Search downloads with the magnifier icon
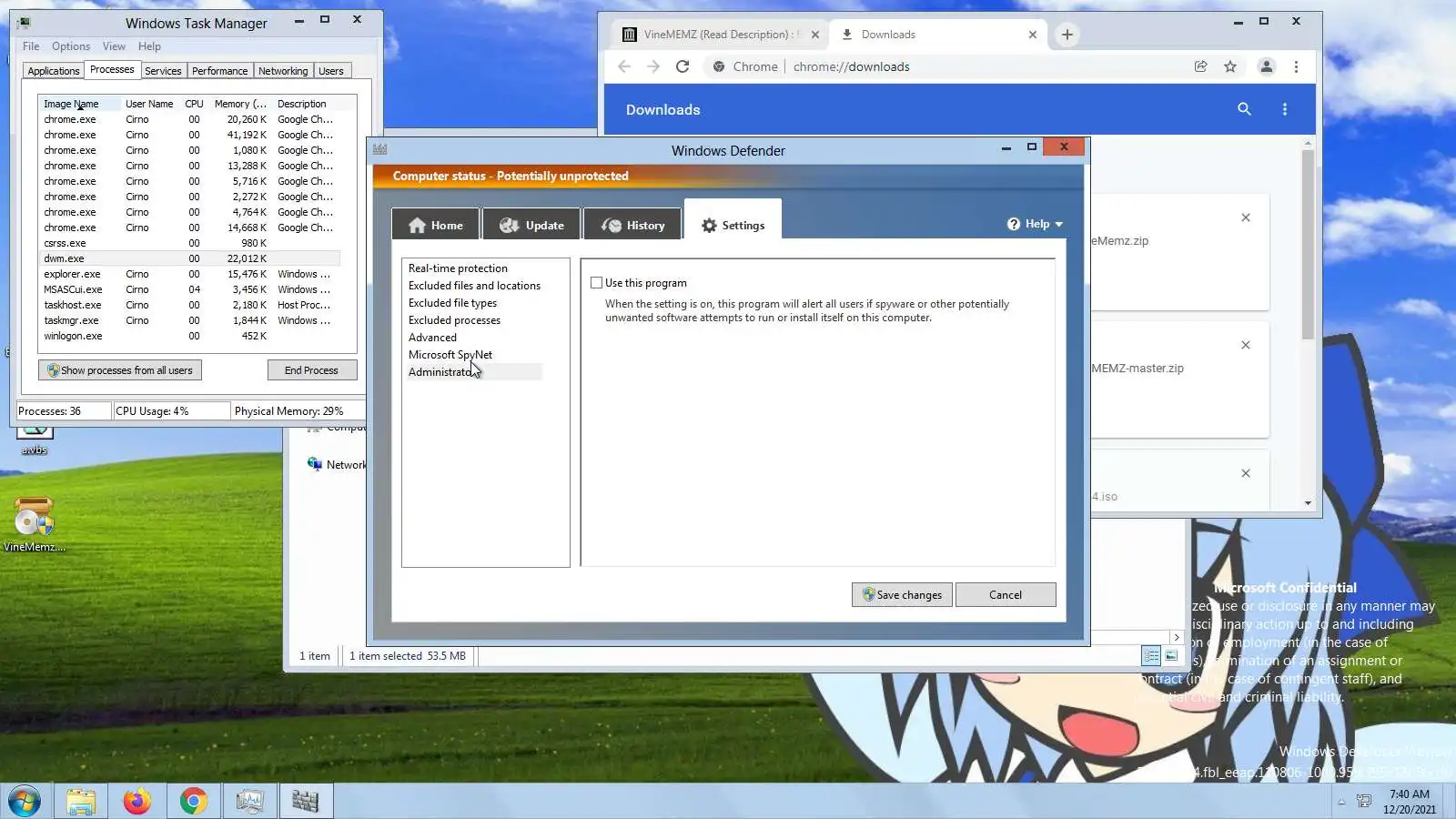 1244,109
